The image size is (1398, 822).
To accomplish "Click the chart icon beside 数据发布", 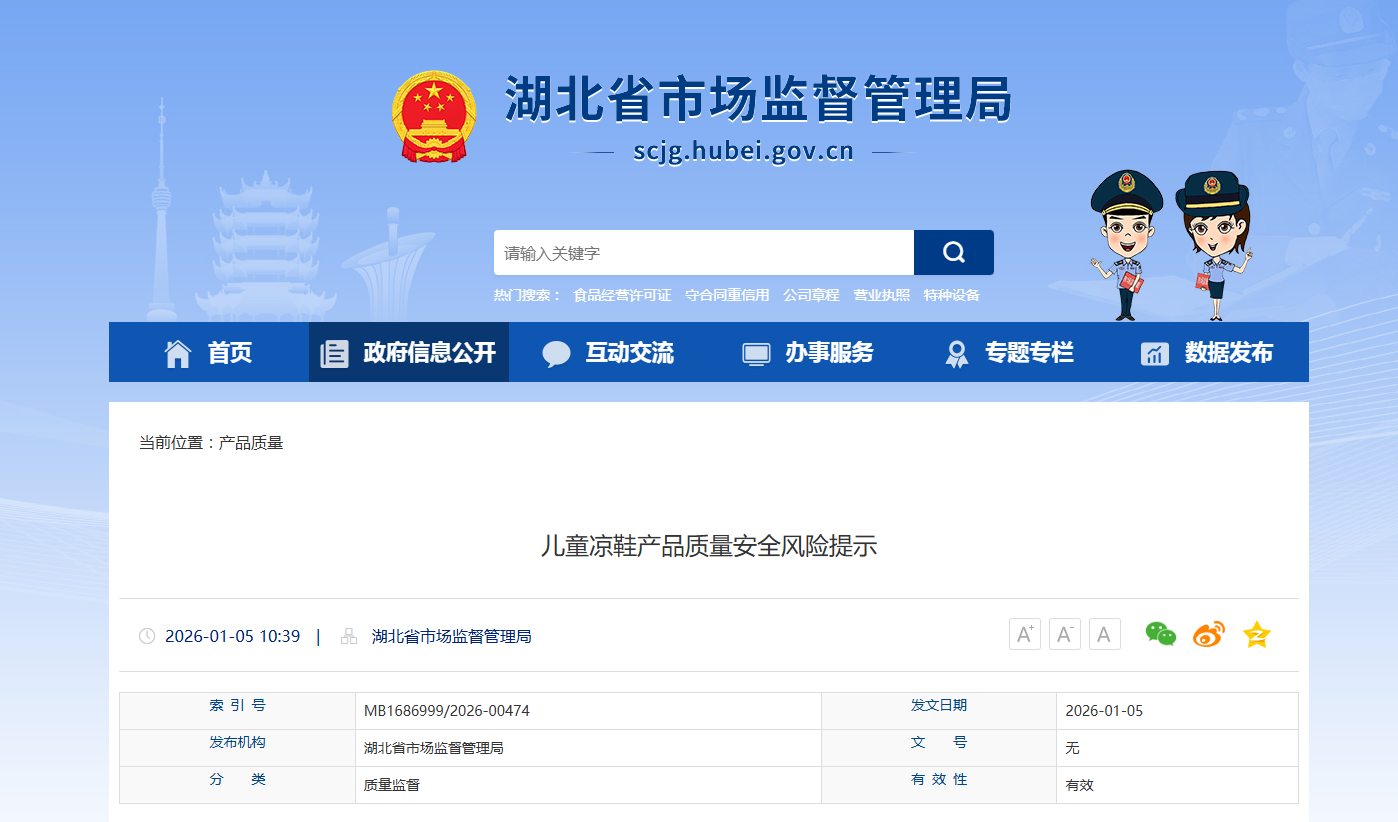I will point(1155,354).
